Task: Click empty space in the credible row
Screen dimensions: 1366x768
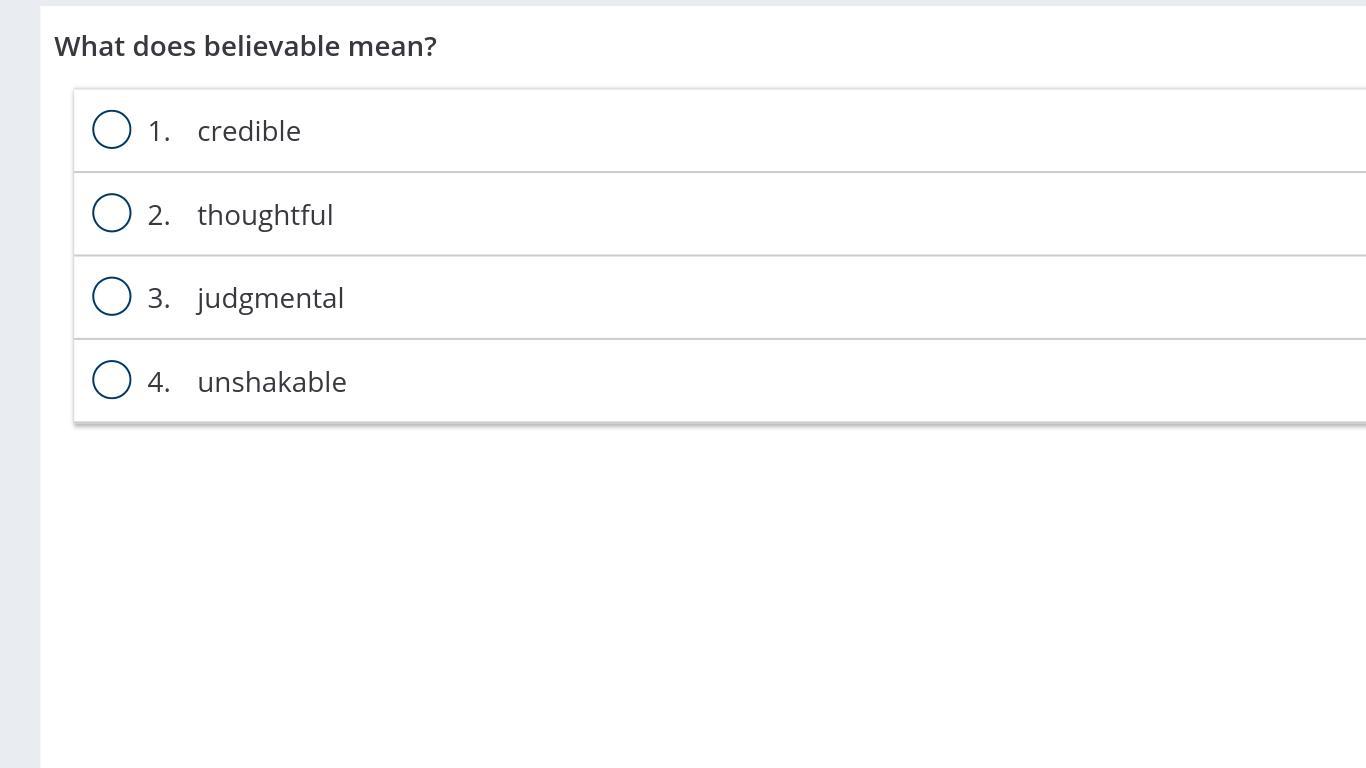Action: (x=800, y=131)
